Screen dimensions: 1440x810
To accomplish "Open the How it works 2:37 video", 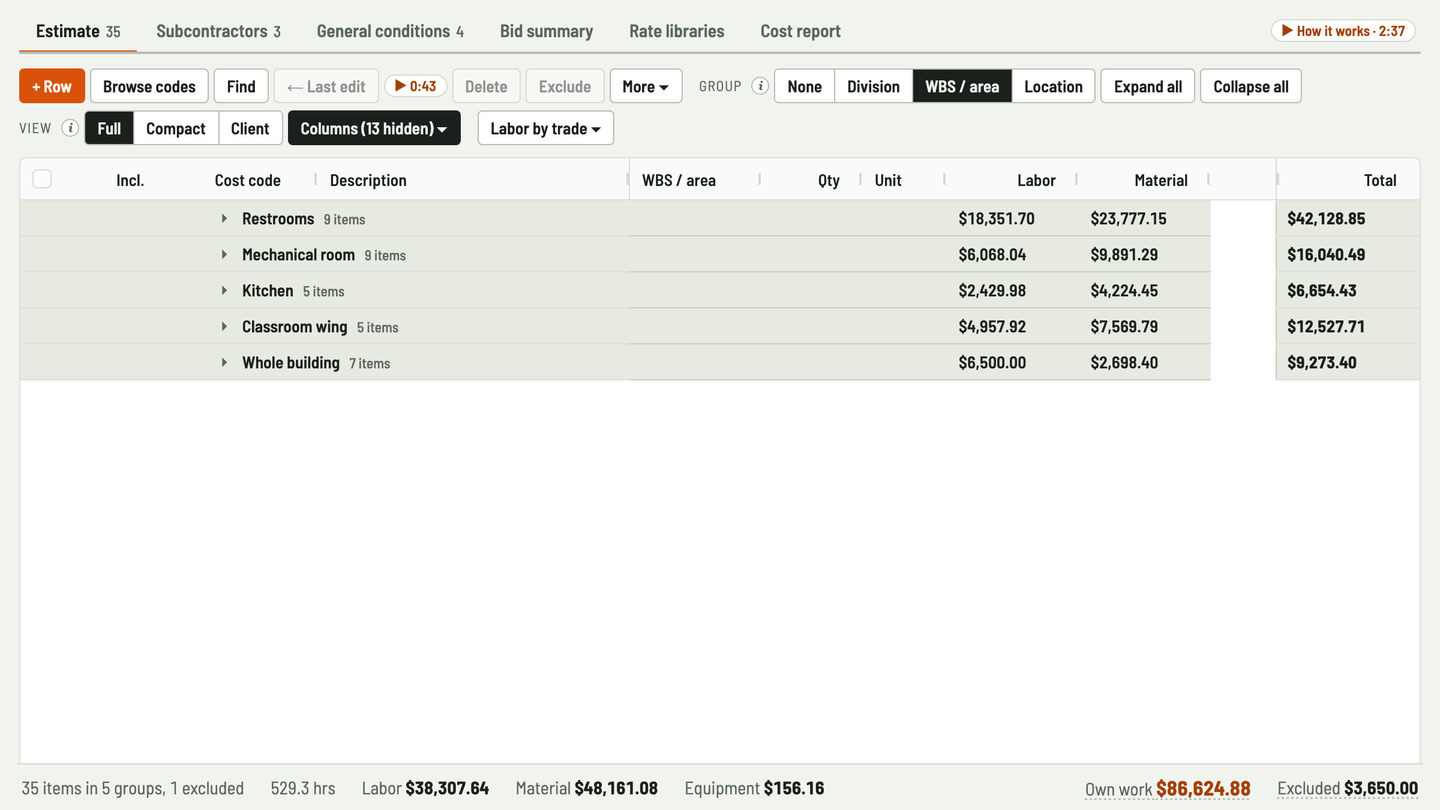I will pyautogui.click(x=1343, y=31).
